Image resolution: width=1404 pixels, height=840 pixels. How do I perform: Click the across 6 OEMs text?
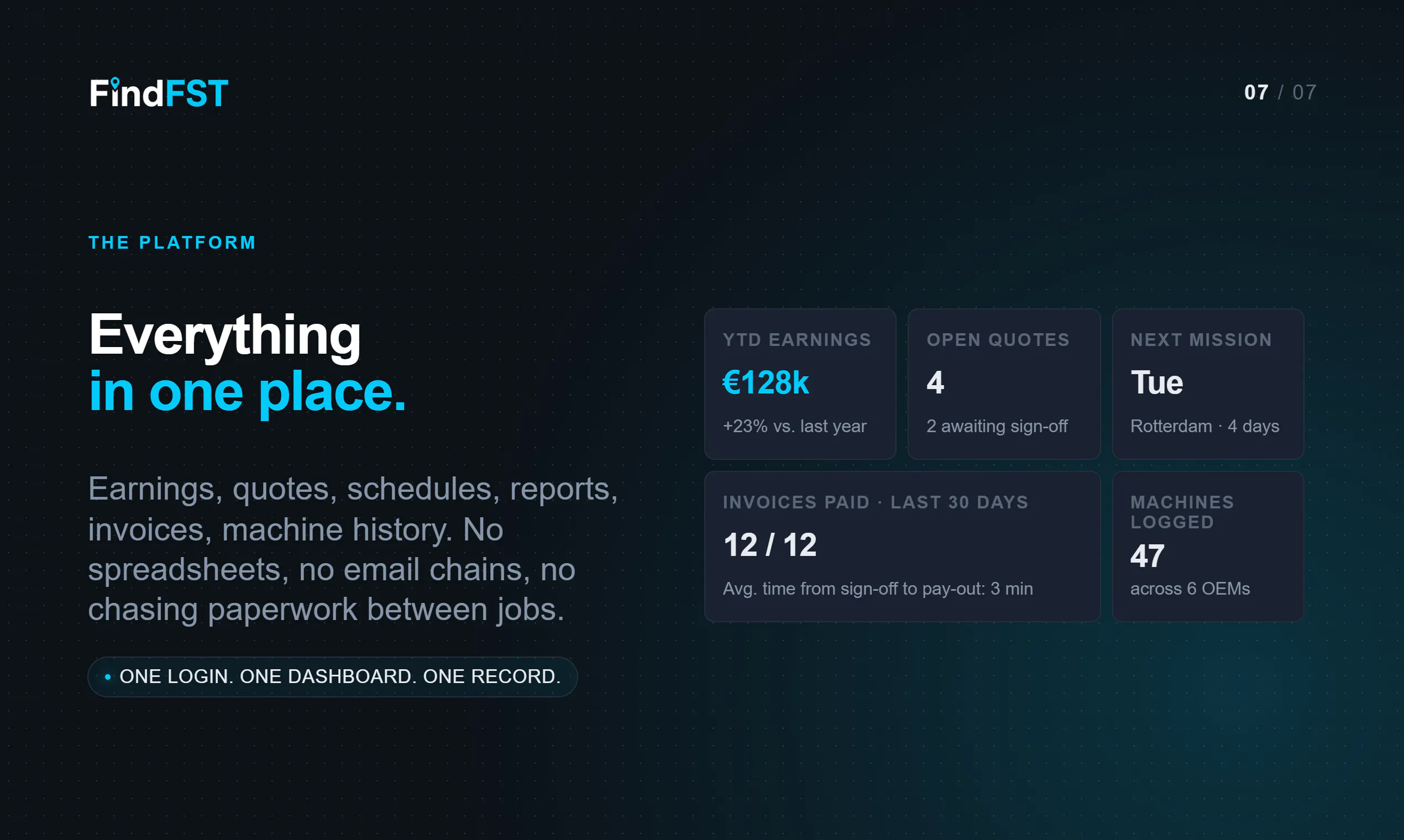point(1190,589)
